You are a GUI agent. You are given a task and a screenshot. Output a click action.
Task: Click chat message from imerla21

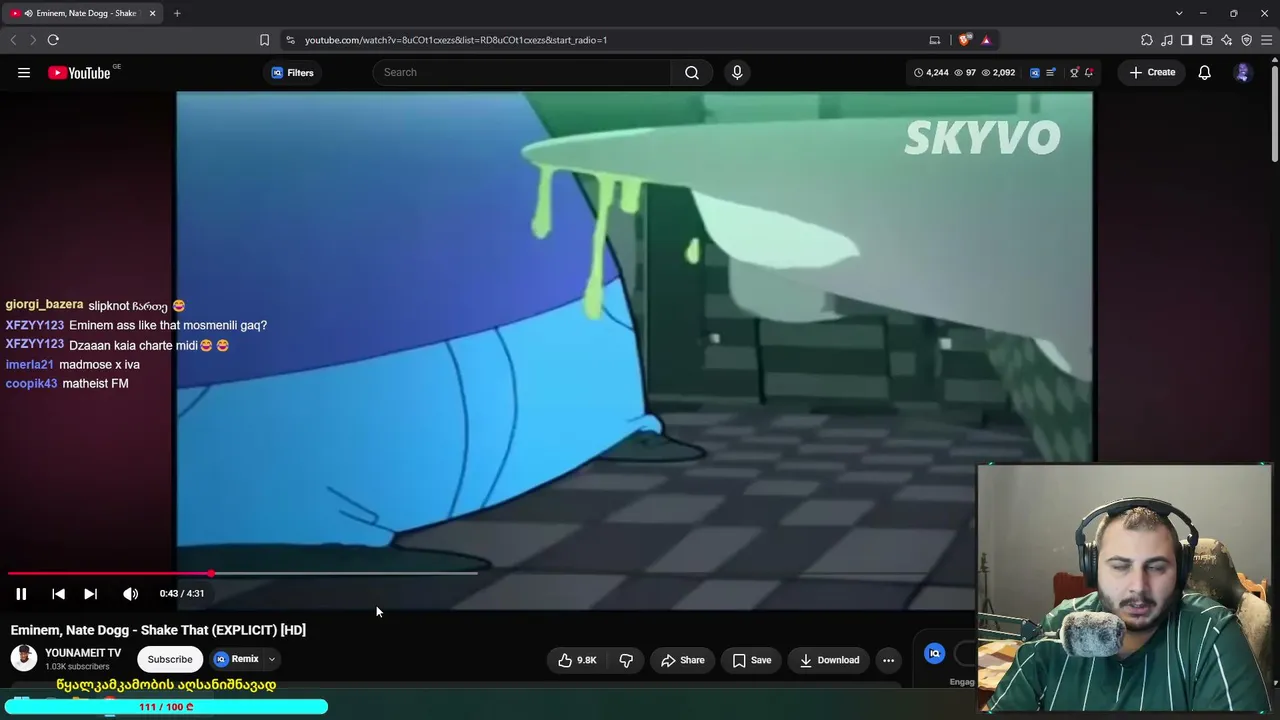point(99,365)
